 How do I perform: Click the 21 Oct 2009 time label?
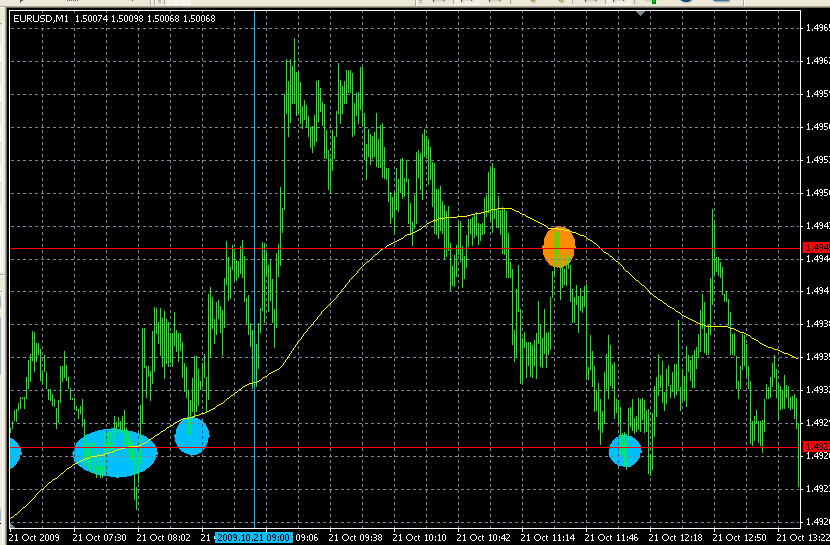pos(35,537)
